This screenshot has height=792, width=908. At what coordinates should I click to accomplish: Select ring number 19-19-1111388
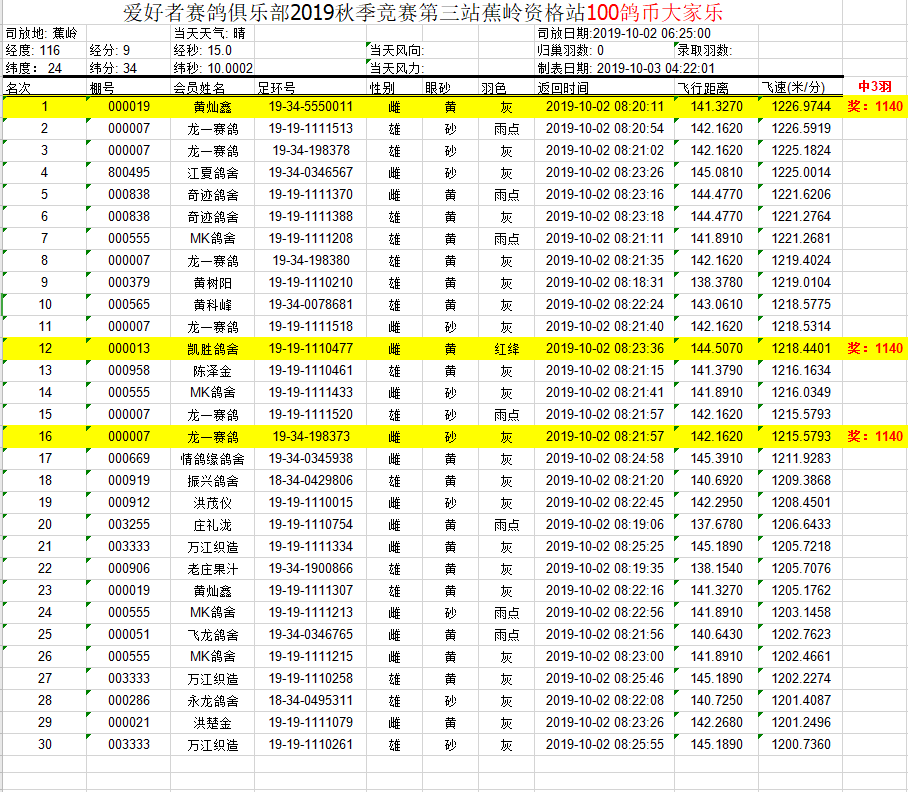pyautogui.click(x=311, y=217)
